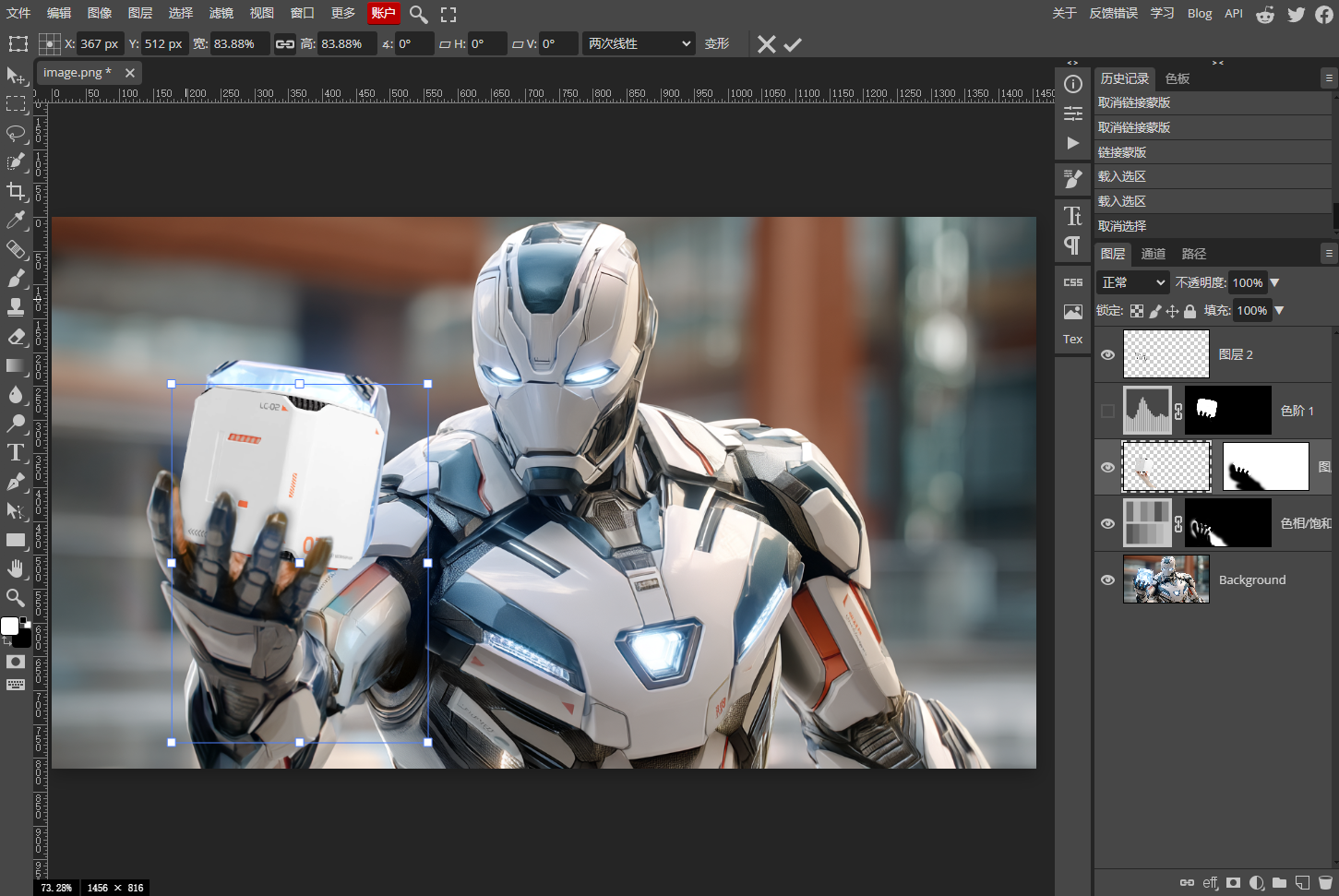Open the 正常 blend mode dropdown
This screenshot has width=1339, height=896.
click(1132, 282)
